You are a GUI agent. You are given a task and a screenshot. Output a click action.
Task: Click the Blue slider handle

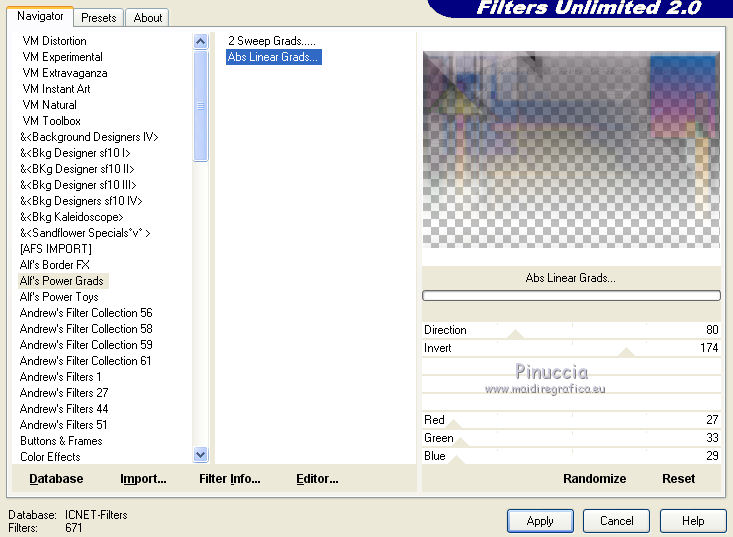[456, 460]
